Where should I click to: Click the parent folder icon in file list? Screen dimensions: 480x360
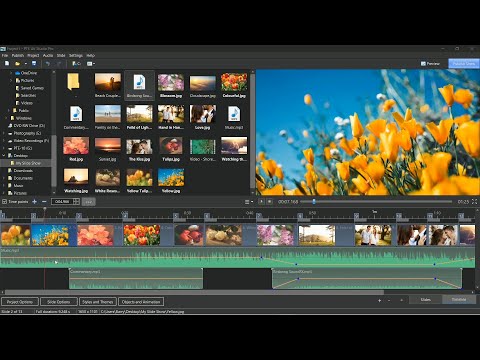coord(73,82)
